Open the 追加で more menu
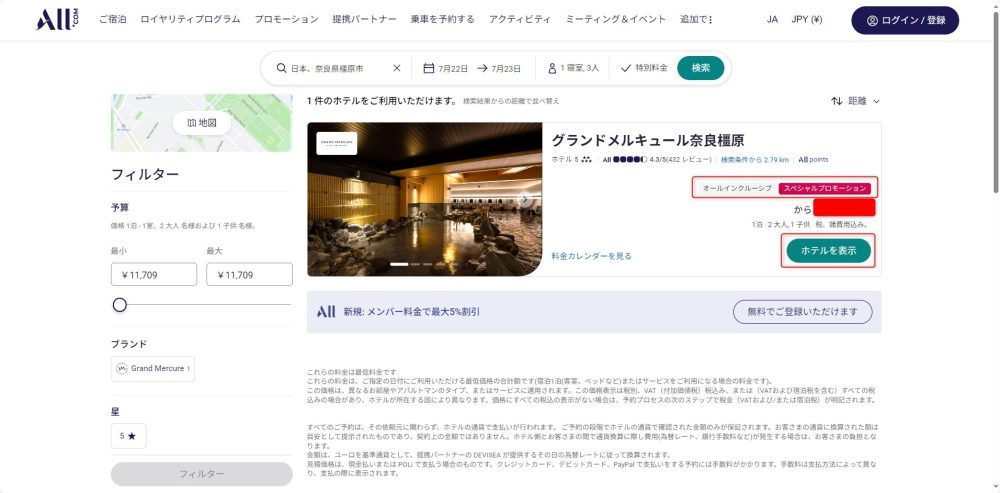The image size is (1000, 493). [x=696, y=20]
